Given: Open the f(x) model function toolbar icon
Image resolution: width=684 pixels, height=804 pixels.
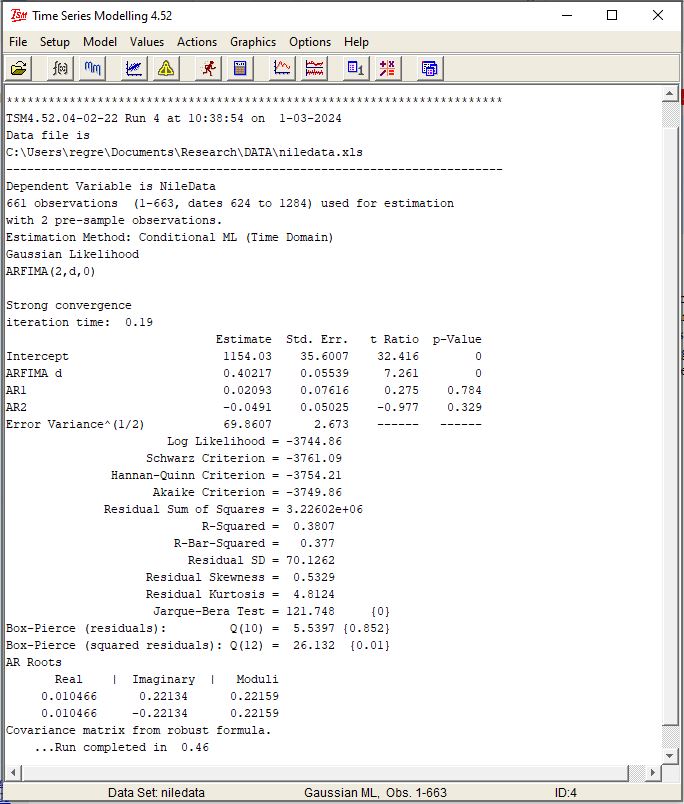Looking at the screenshot, I should [x=61, y=68].
